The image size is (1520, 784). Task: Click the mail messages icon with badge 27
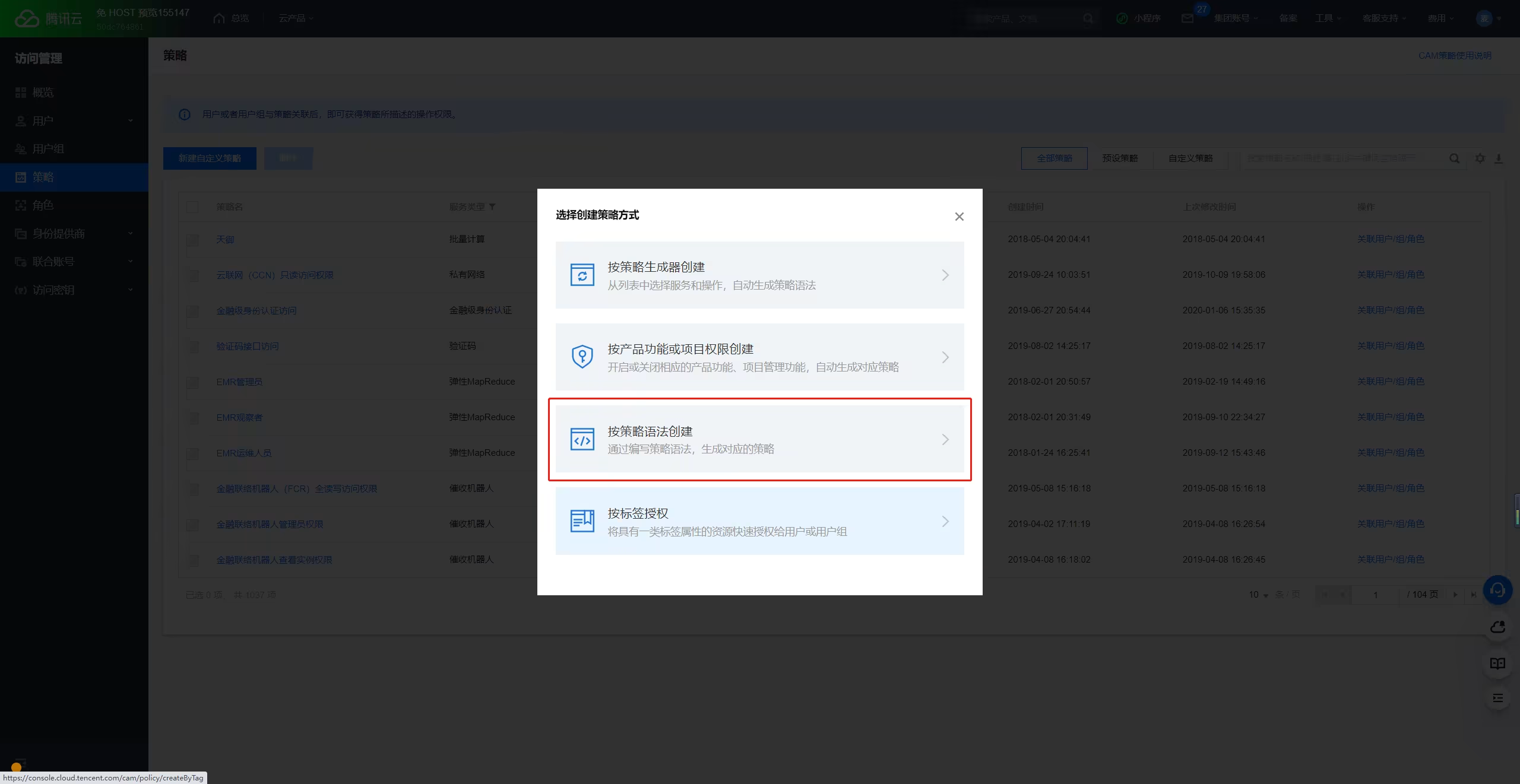(1187, 18)
